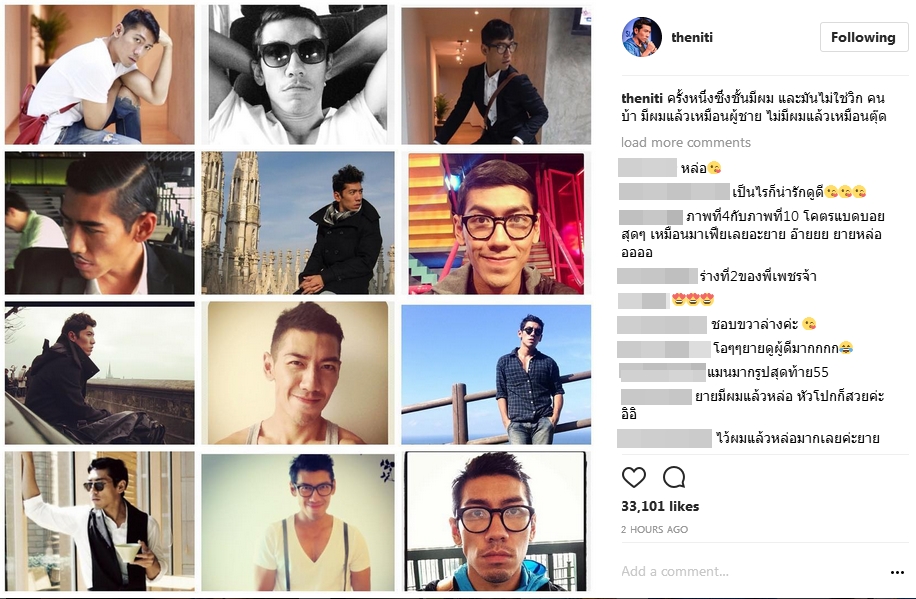Image resolution: width=916 pixels, height=599 pixels.
Task: Like the post with the heart icon
Action: pos(634,477)
